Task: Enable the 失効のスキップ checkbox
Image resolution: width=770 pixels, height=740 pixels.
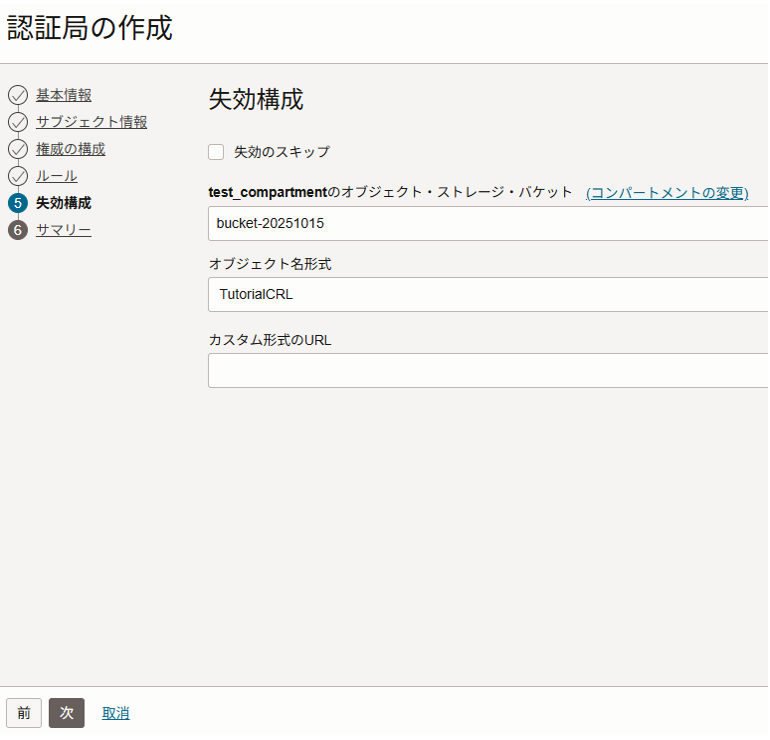Action: [216, 152]
